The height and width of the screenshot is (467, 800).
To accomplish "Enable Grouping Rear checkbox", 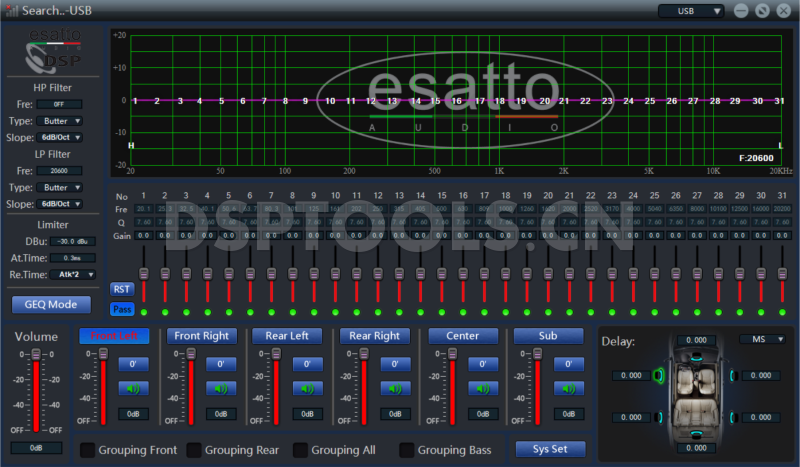I will pos(194,450).
